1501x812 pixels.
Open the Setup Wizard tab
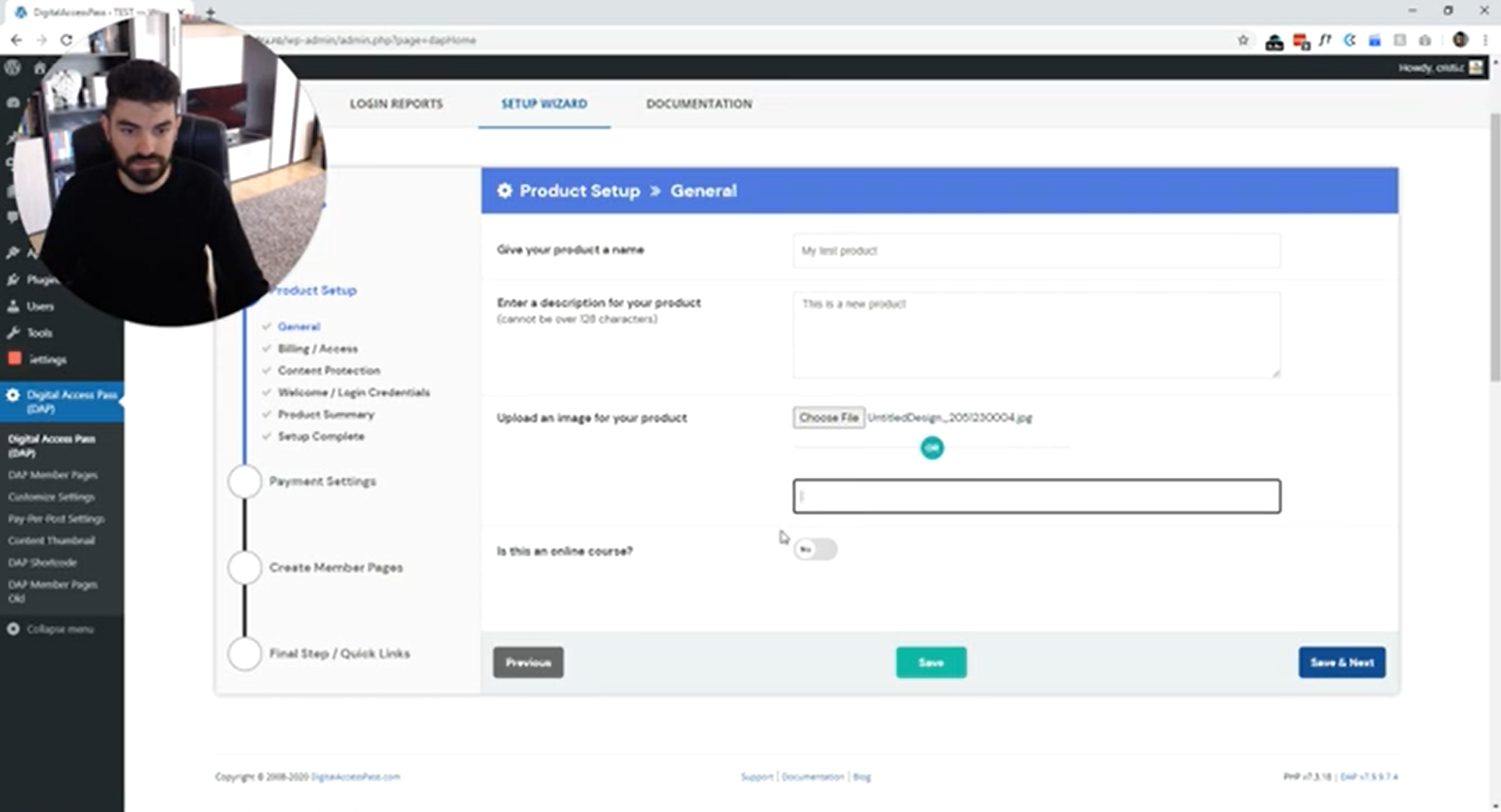(543, 104)
